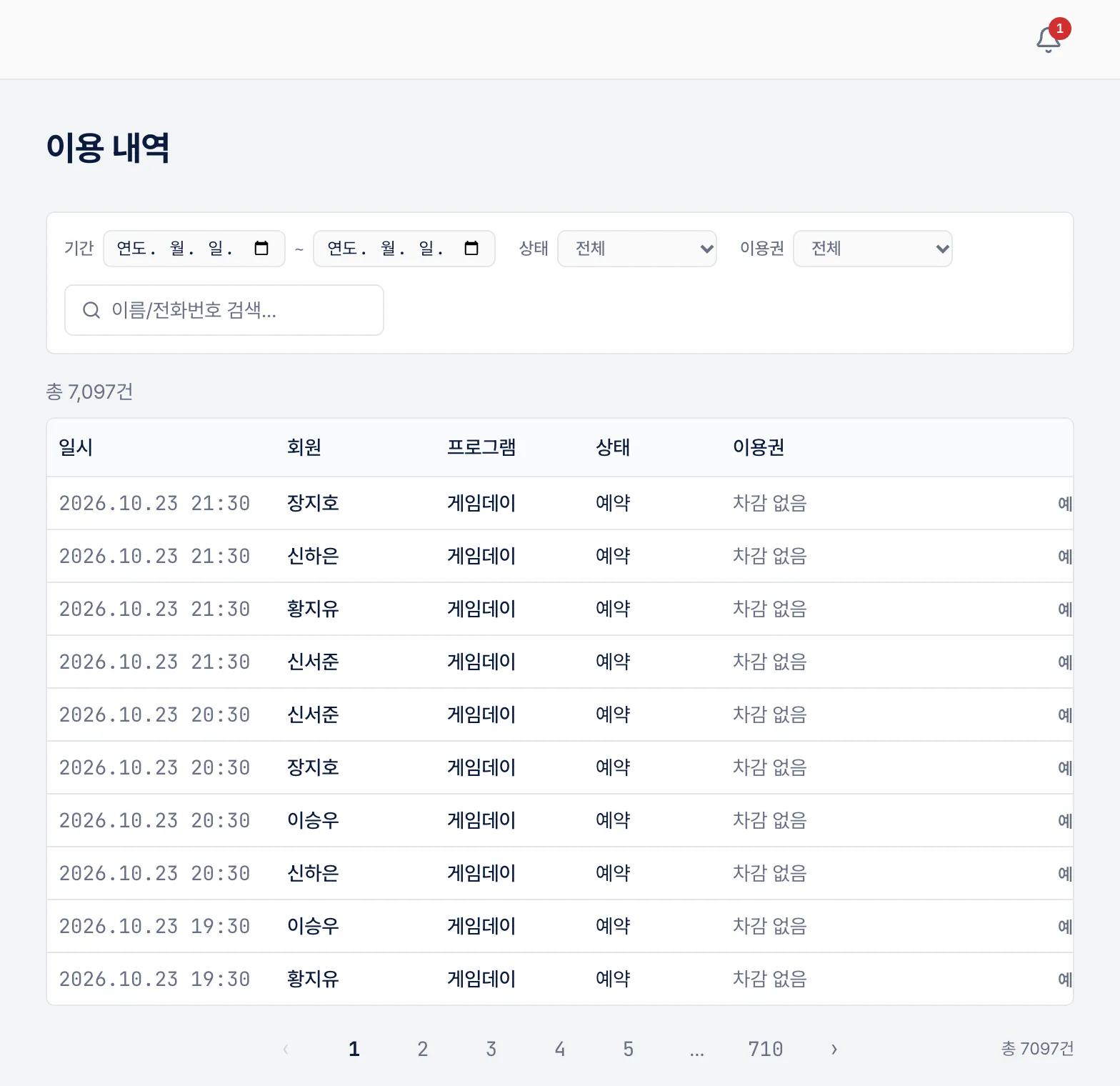Viewport: 1120px width, 1086px height.
Task: Jump to last page 710
Action: pyautogui.click(x=766, y=1049)
